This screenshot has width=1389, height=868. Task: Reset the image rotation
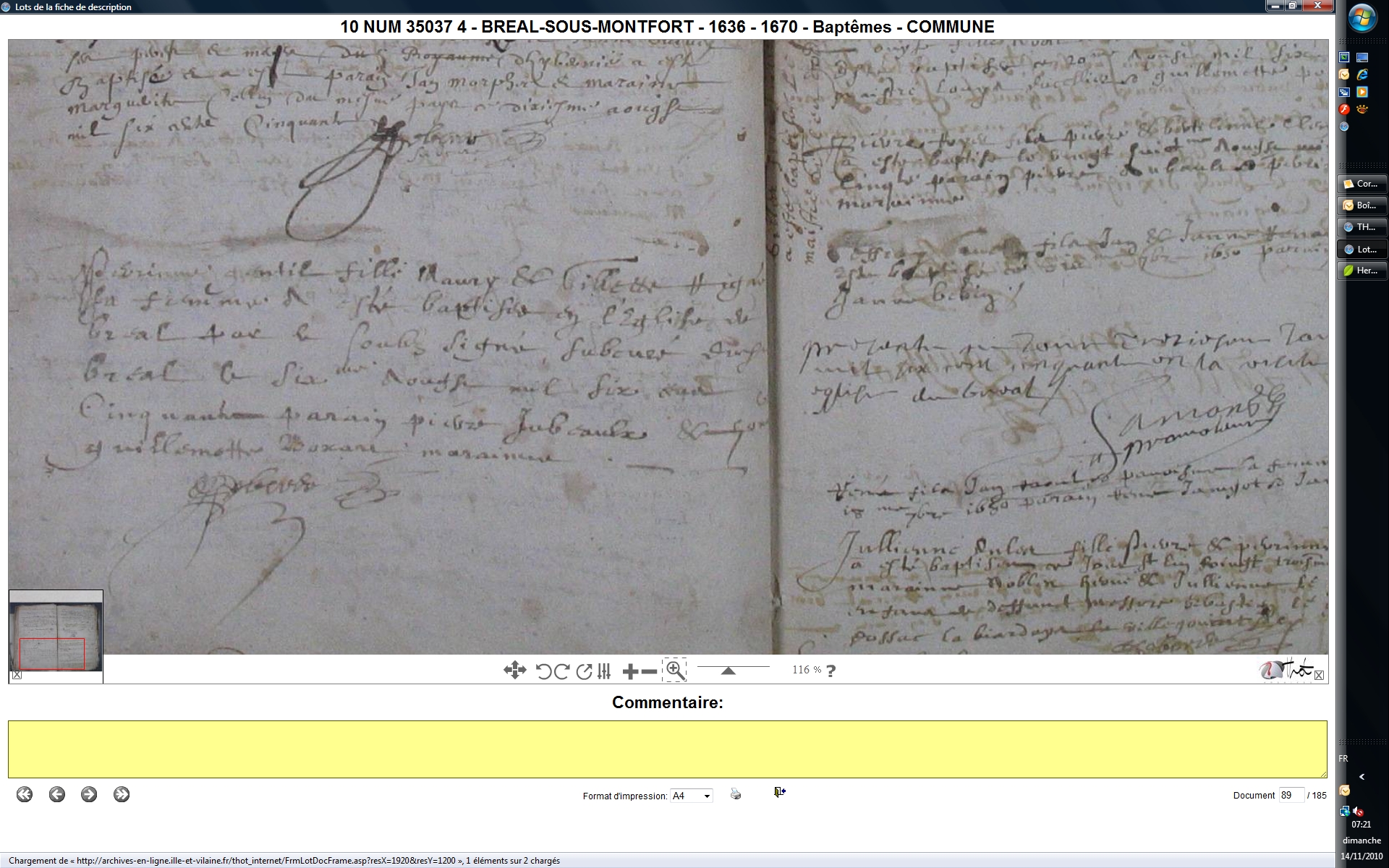[584, 671]
